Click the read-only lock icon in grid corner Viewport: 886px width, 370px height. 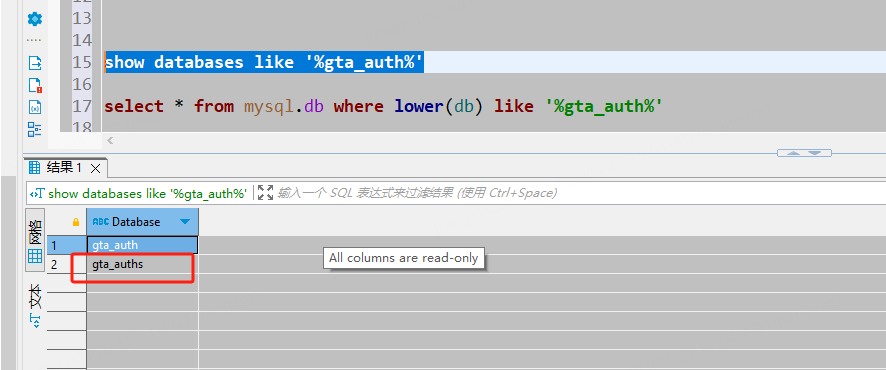pyautogui.click(x=76, y=222)
